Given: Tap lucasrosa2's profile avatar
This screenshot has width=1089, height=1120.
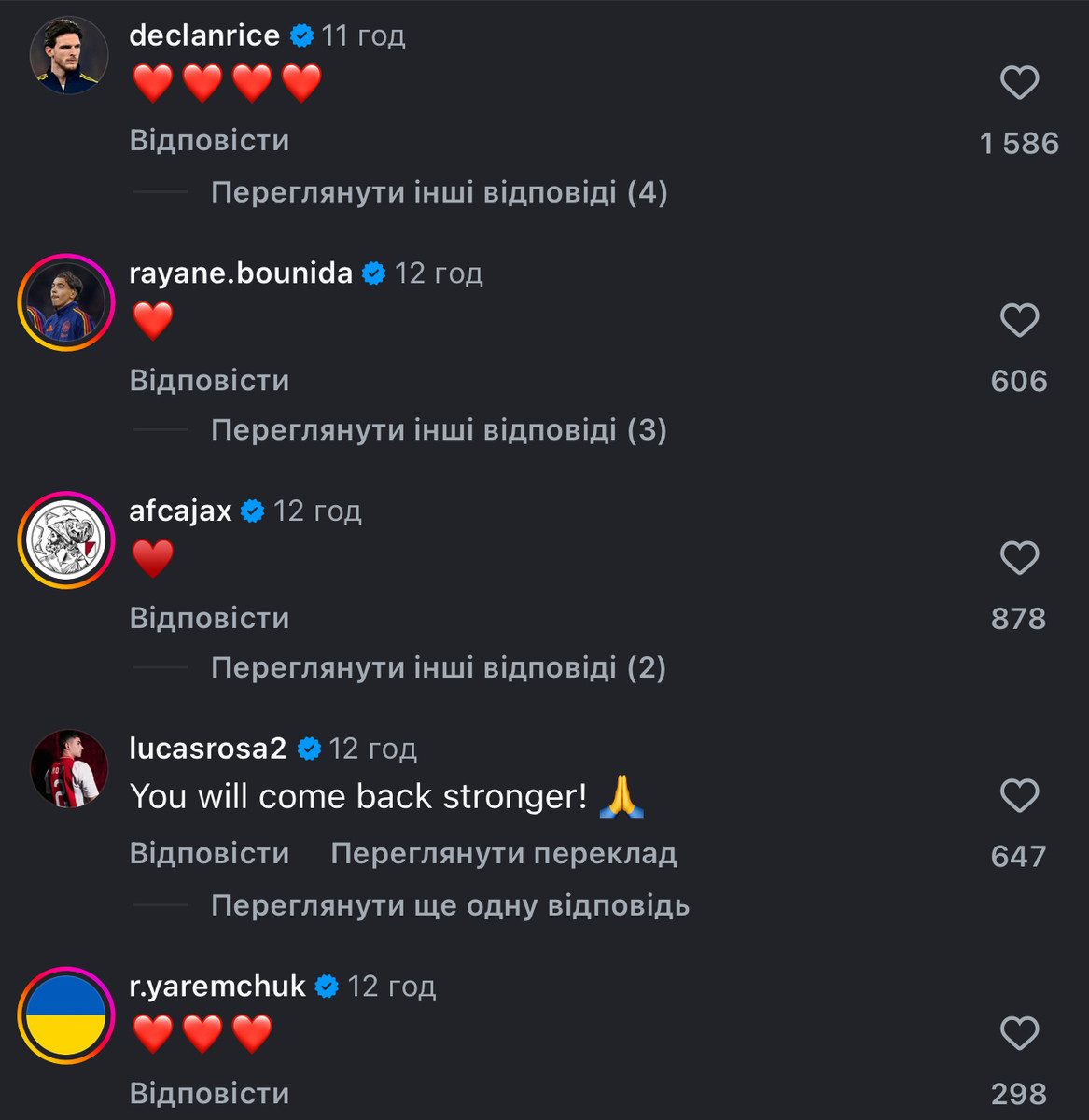Looking at the screenshot, I should point(68,768).
